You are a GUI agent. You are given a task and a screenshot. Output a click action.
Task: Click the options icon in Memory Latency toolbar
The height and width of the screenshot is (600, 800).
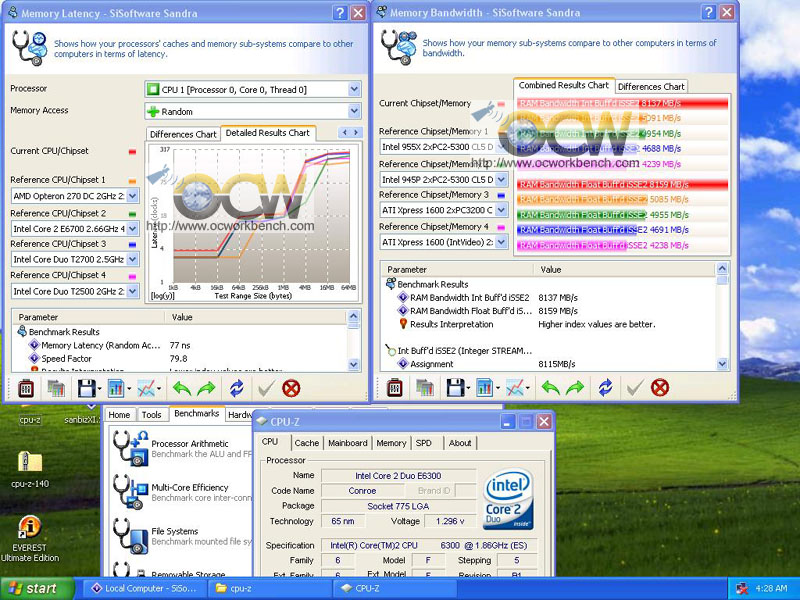[x=26, y=389]
